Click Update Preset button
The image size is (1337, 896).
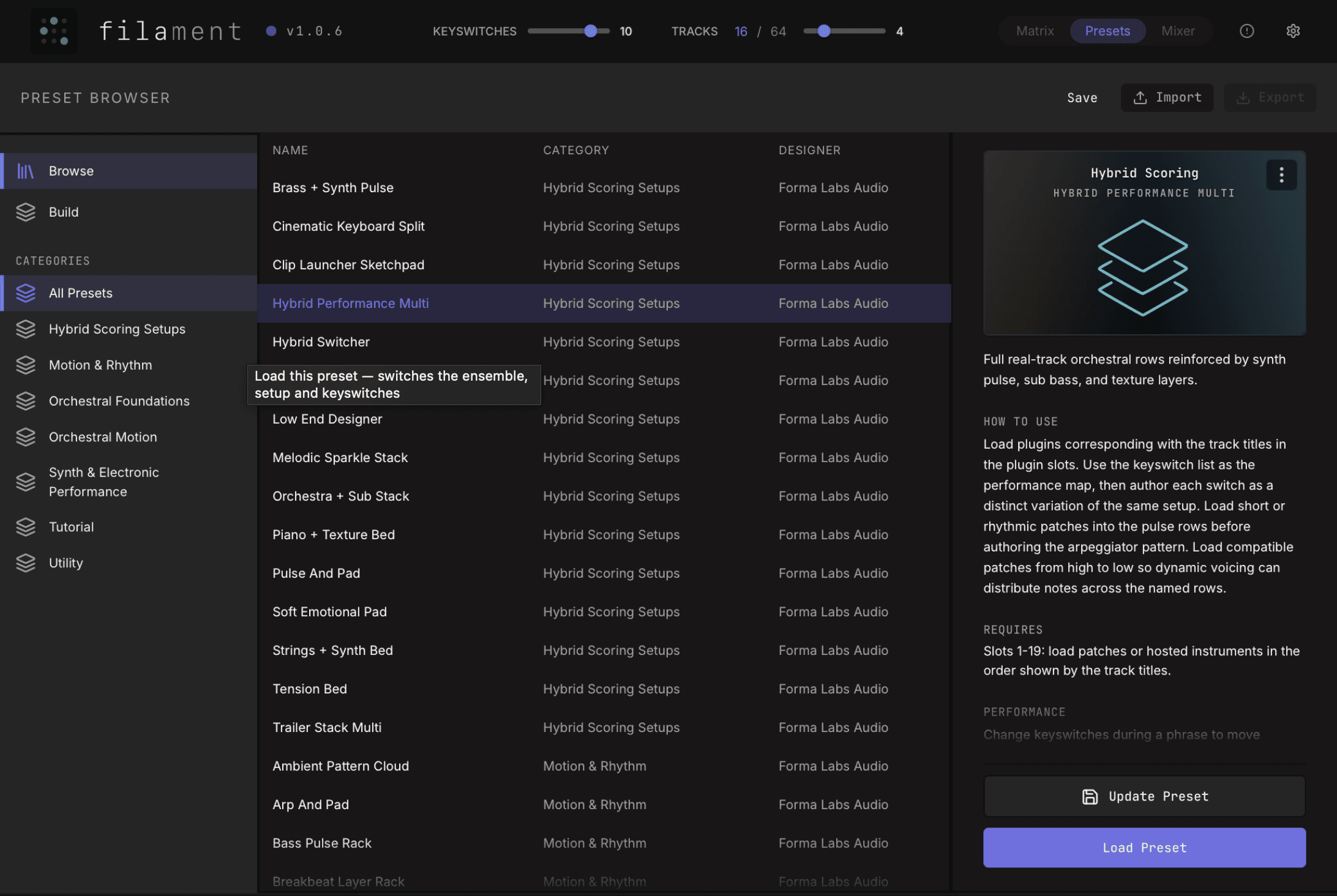click(1144, 797)
